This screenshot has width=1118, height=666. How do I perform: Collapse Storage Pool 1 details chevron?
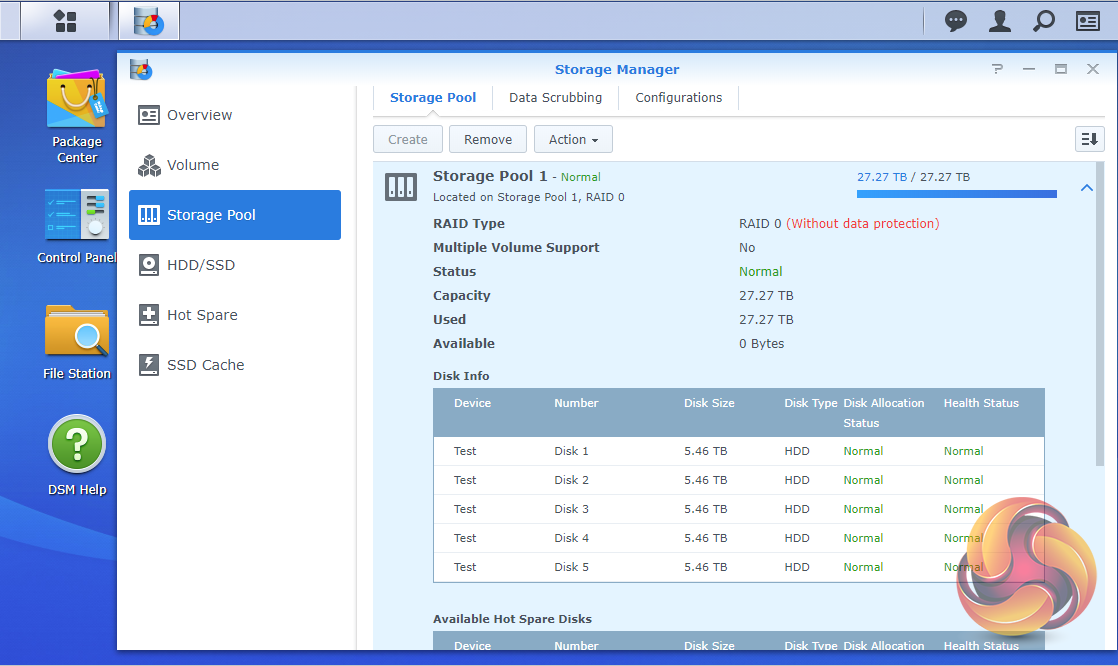point(1087,188)
